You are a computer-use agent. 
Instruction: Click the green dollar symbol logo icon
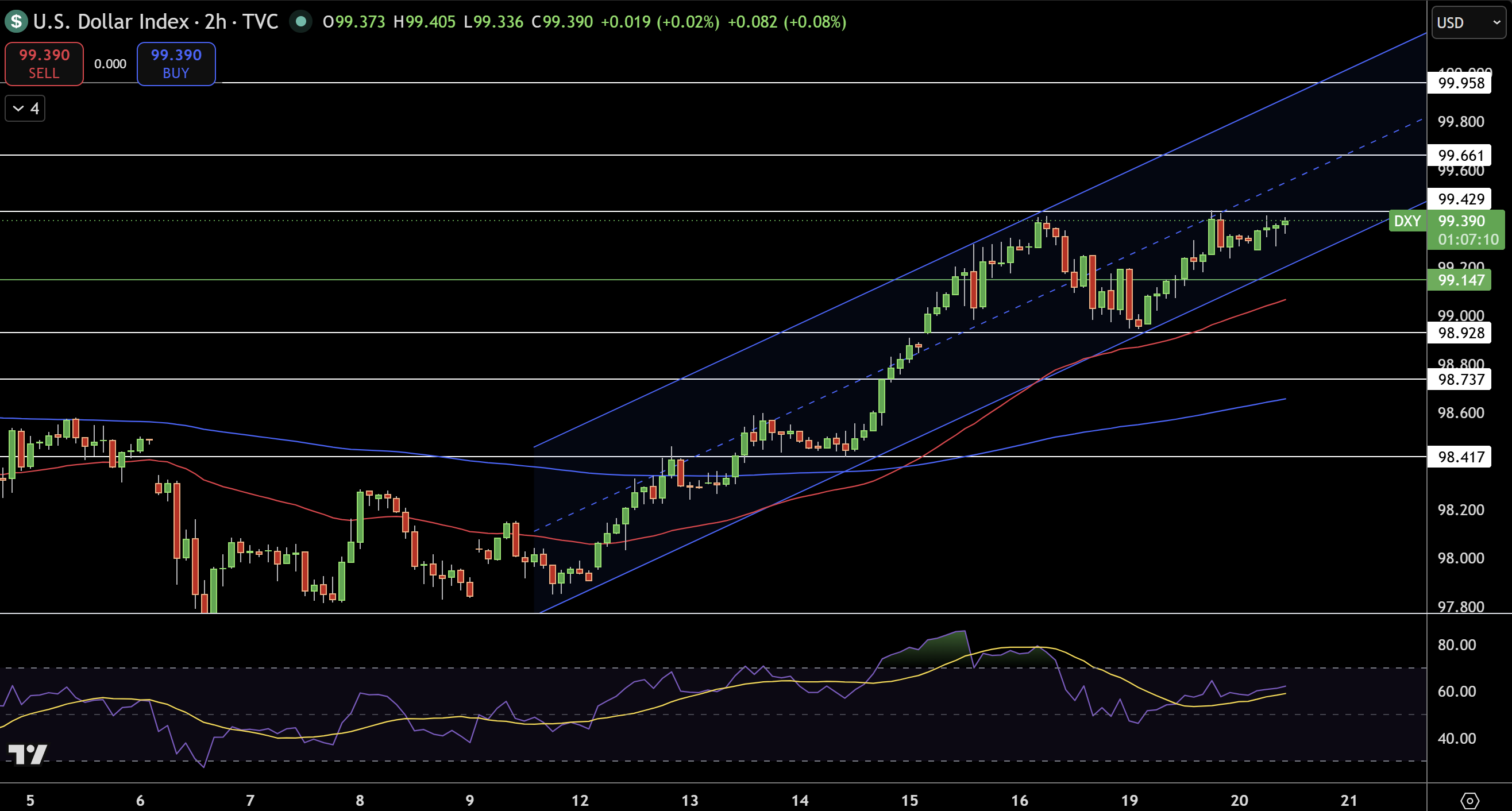[16, 22]
